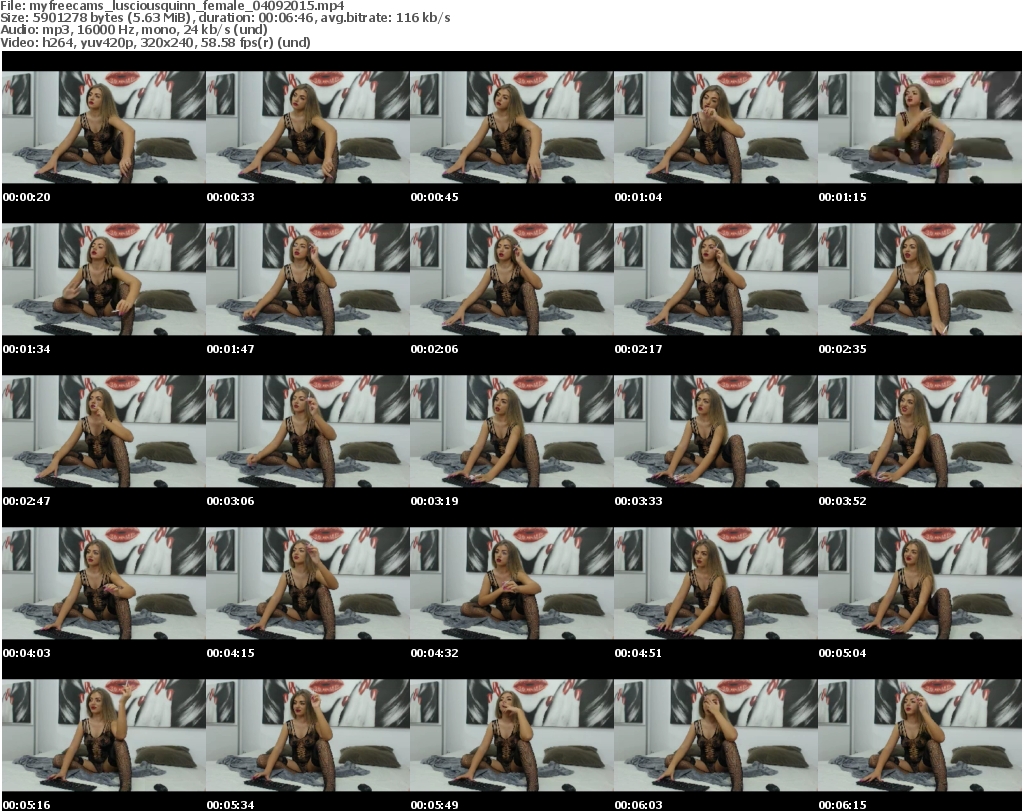Select the thumbnail frame at 00:00:45

pyautogui.click(x=511, y=127)
